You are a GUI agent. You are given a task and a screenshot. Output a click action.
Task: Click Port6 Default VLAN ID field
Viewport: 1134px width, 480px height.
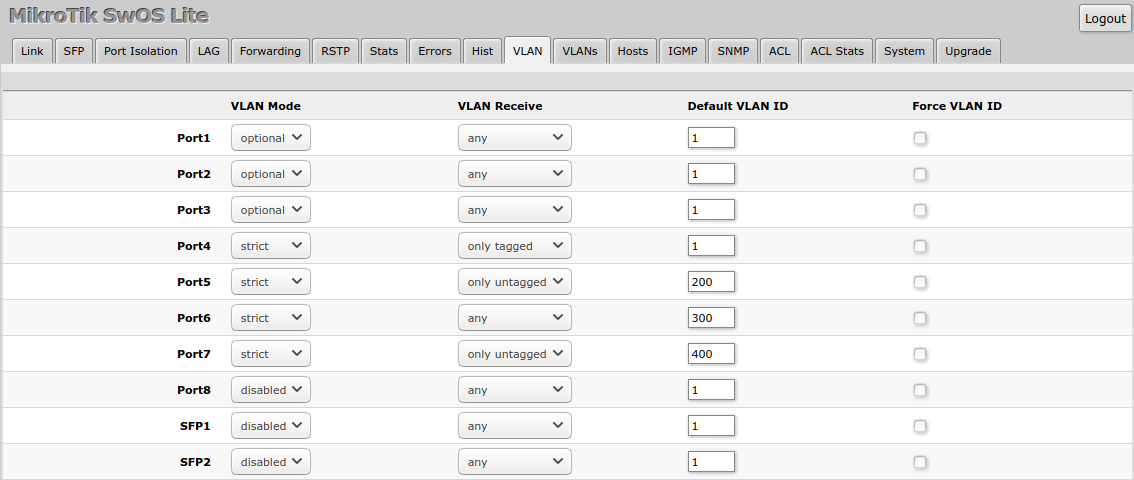[x=711, y=318]
